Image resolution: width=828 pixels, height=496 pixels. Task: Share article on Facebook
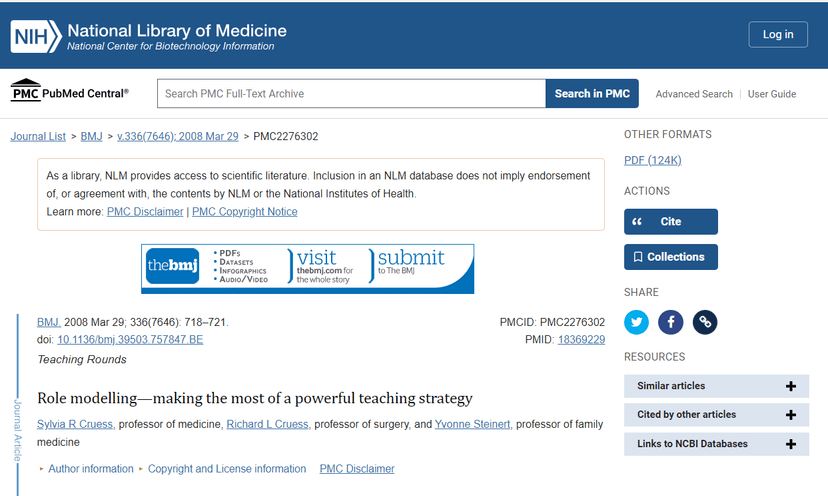[671, 322]
